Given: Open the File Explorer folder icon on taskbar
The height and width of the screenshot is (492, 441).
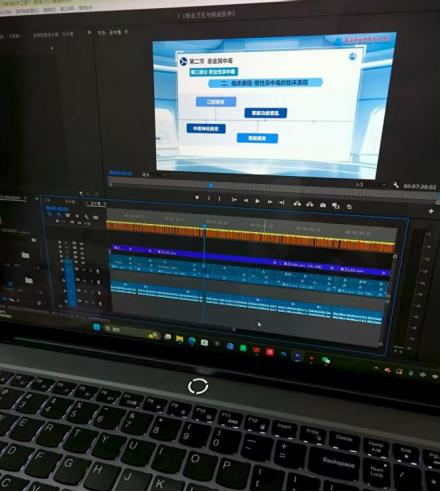Looking at the screenshot, I should point(180,339).
